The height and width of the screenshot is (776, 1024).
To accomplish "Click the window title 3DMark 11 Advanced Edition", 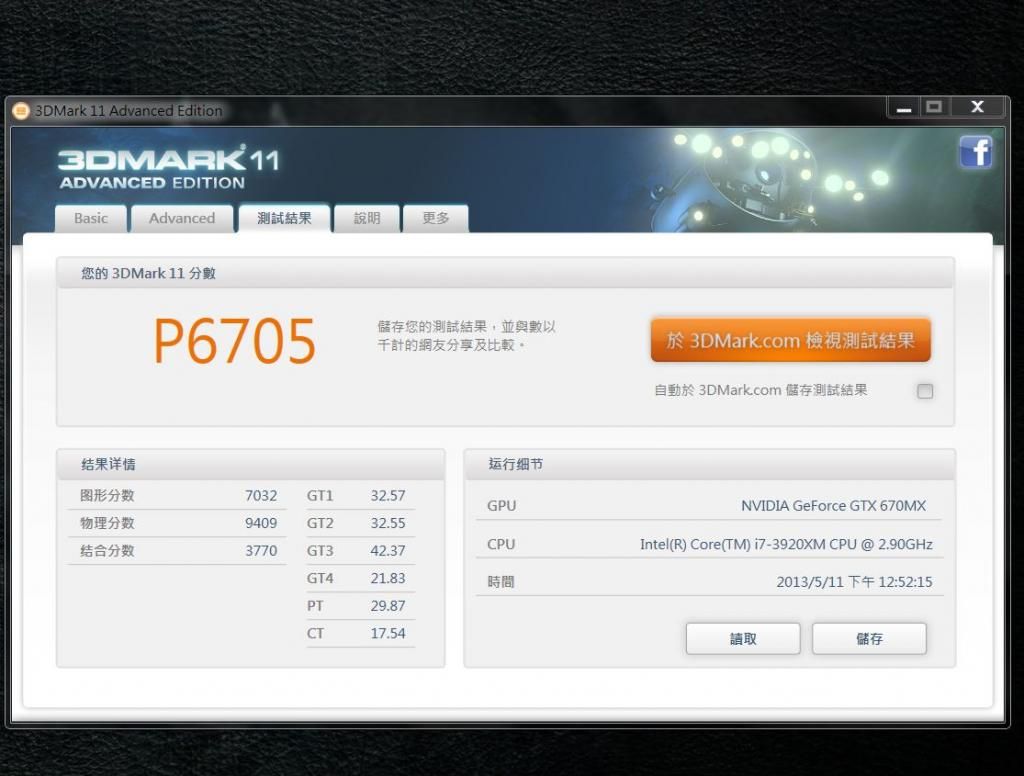I will click(129, 111).
